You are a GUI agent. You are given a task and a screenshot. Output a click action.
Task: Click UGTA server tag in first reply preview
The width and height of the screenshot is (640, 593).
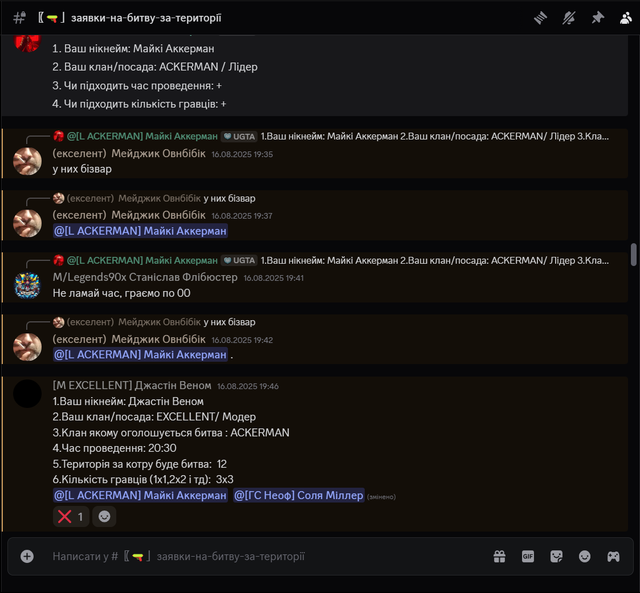point(240,136)
